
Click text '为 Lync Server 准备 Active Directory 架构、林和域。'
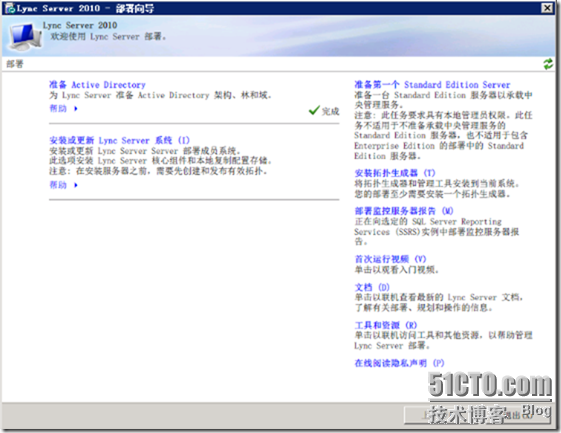pyautogui.click(x=160, y=95)
